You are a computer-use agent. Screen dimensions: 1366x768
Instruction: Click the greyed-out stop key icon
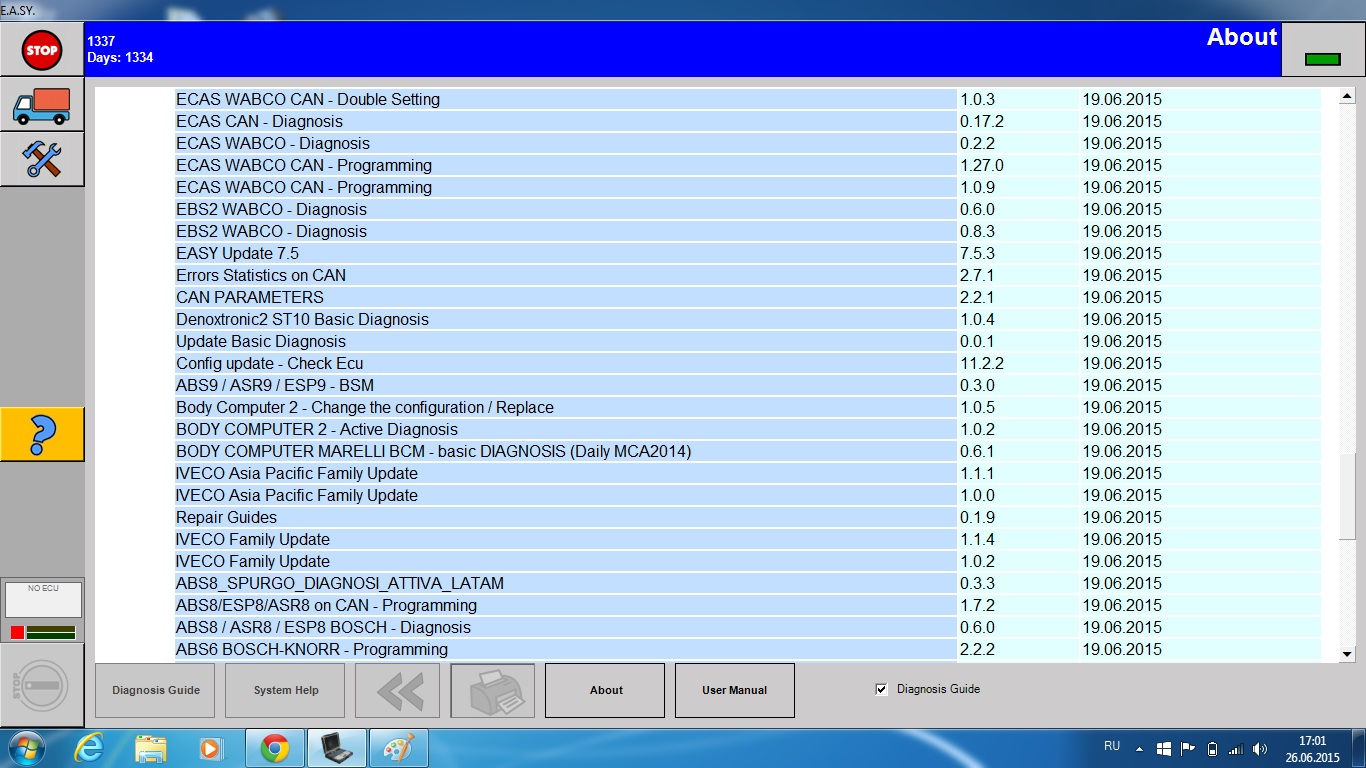tap(42, 684)
